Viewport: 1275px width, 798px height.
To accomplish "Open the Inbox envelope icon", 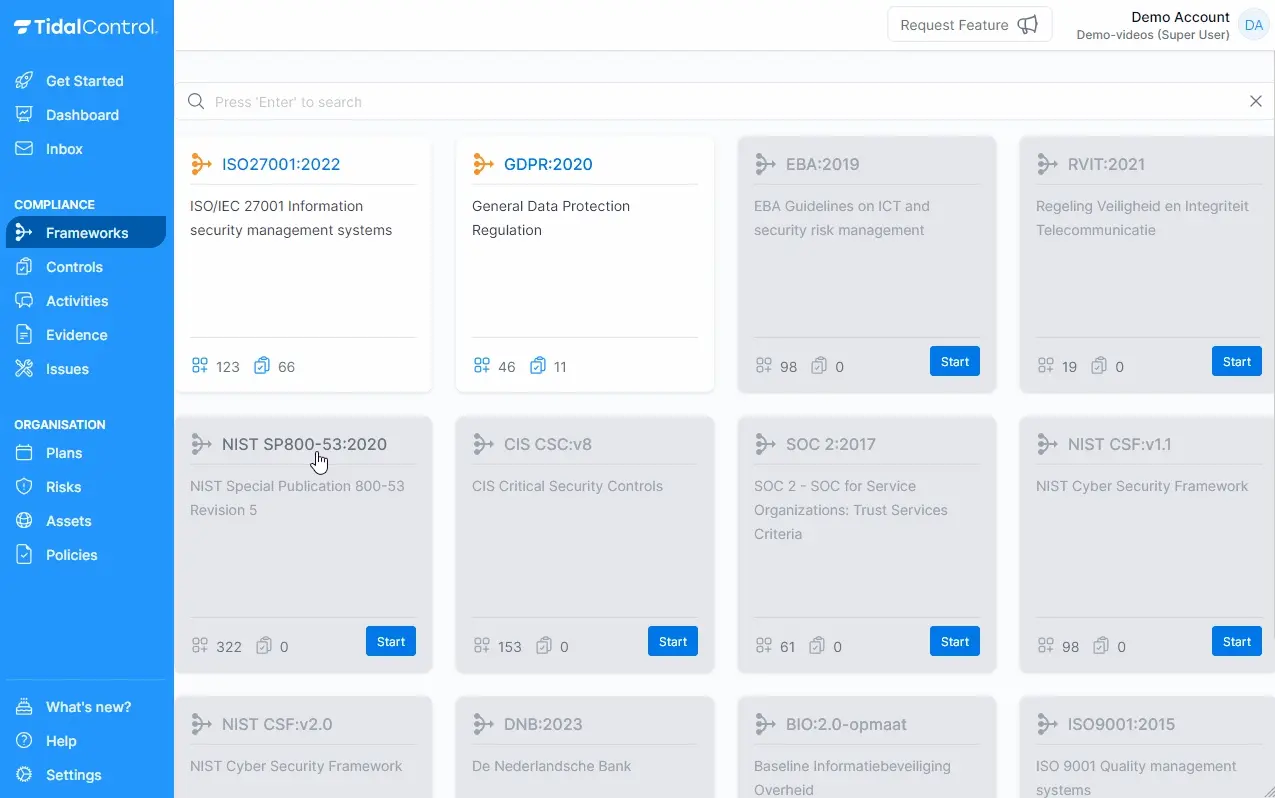I will pos(25,149).
